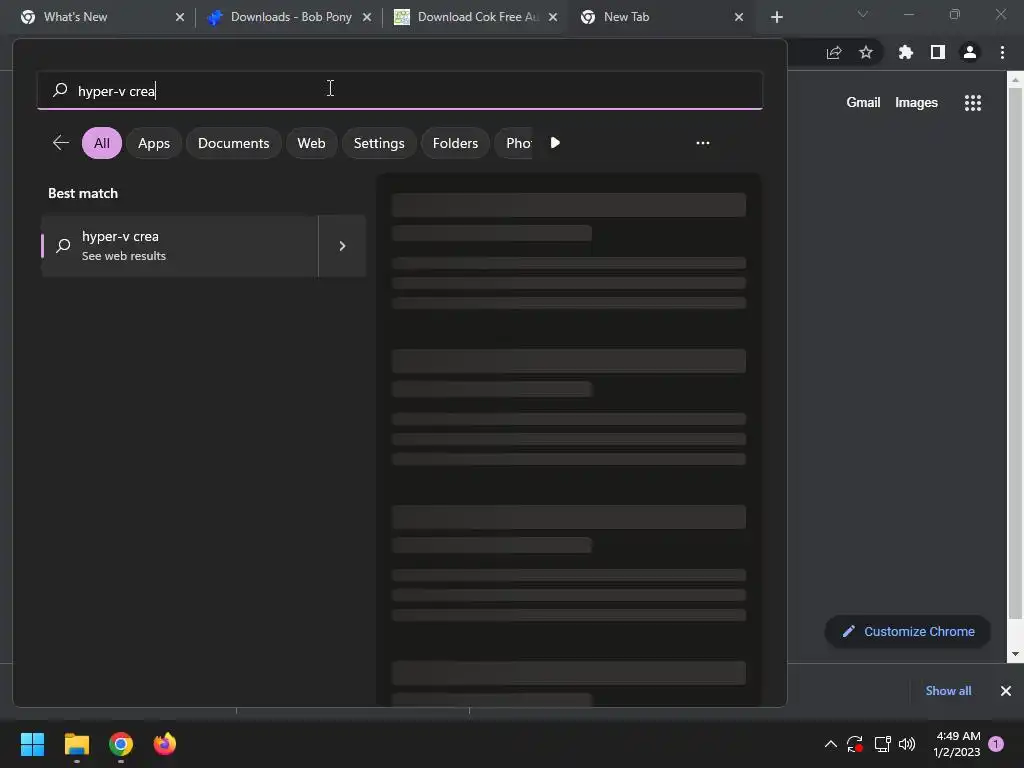Open Chrome's three-dot menu
The image size is (1024, 768).
coord(1002,52)
